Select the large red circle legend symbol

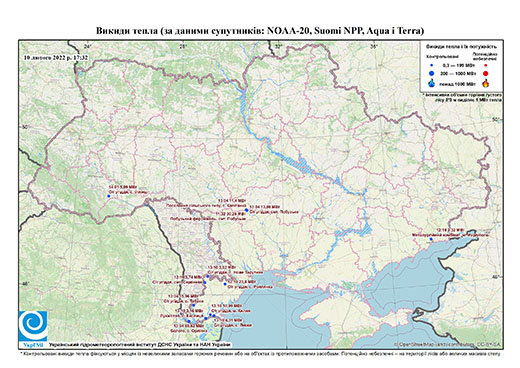(486, 74)
